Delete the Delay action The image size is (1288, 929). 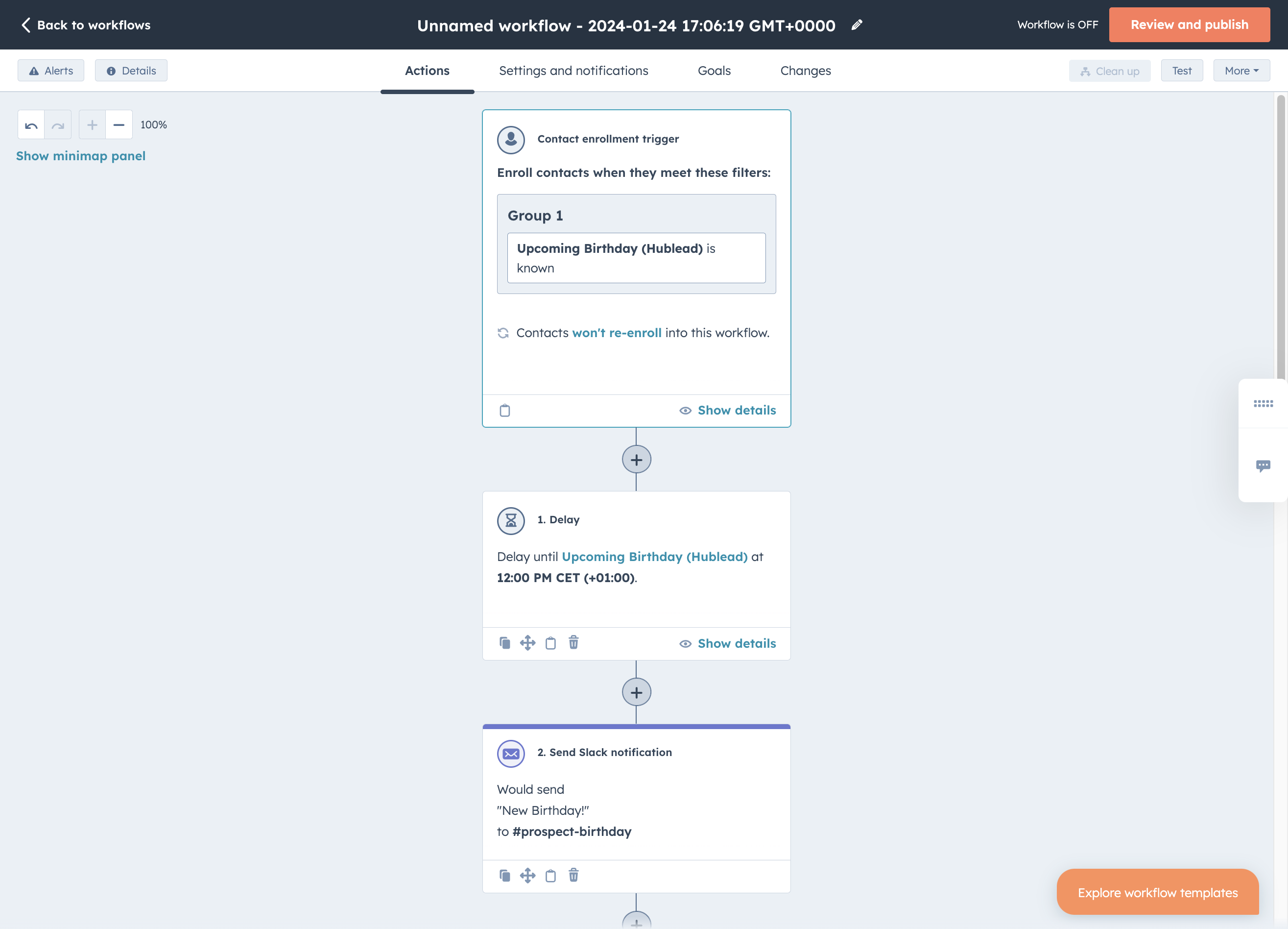click(x=573, y=642)
